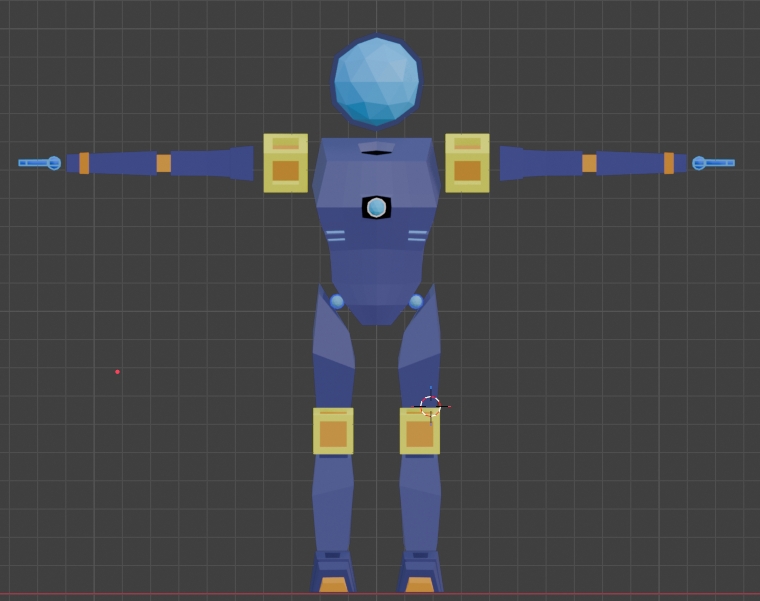
Task: Click the small red dot on the grid
Action: point(117,372)
